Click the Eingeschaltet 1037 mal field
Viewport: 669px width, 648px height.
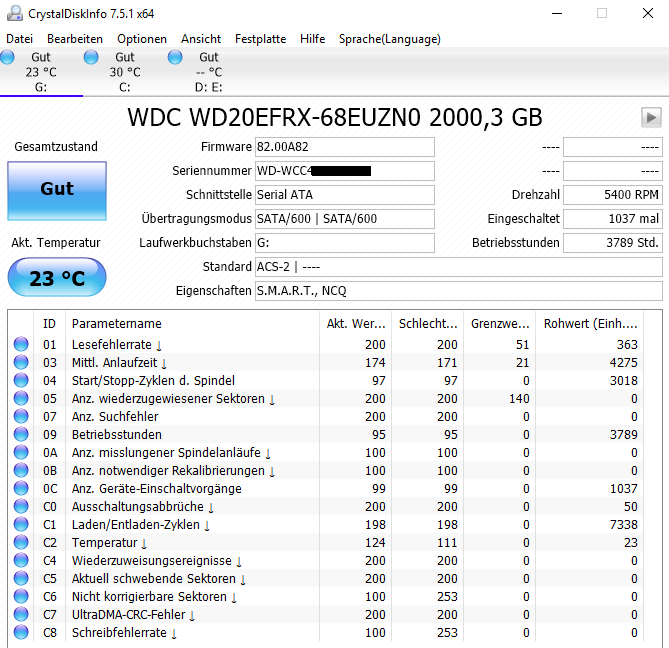(613, 218)
